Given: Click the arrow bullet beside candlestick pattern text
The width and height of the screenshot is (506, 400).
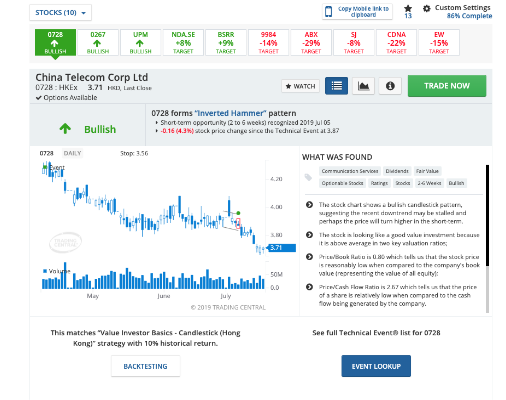Looking at the screenshot, I should point(309,205).
